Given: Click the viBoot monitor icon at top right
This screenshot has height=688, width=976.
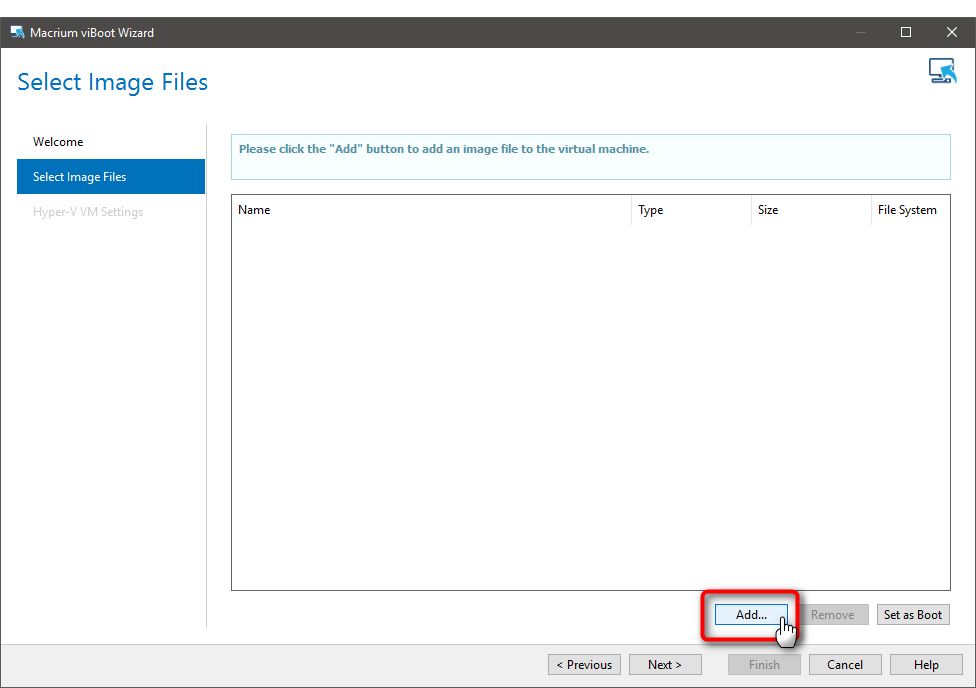Looking at the screenshot, I should [942, 71].
